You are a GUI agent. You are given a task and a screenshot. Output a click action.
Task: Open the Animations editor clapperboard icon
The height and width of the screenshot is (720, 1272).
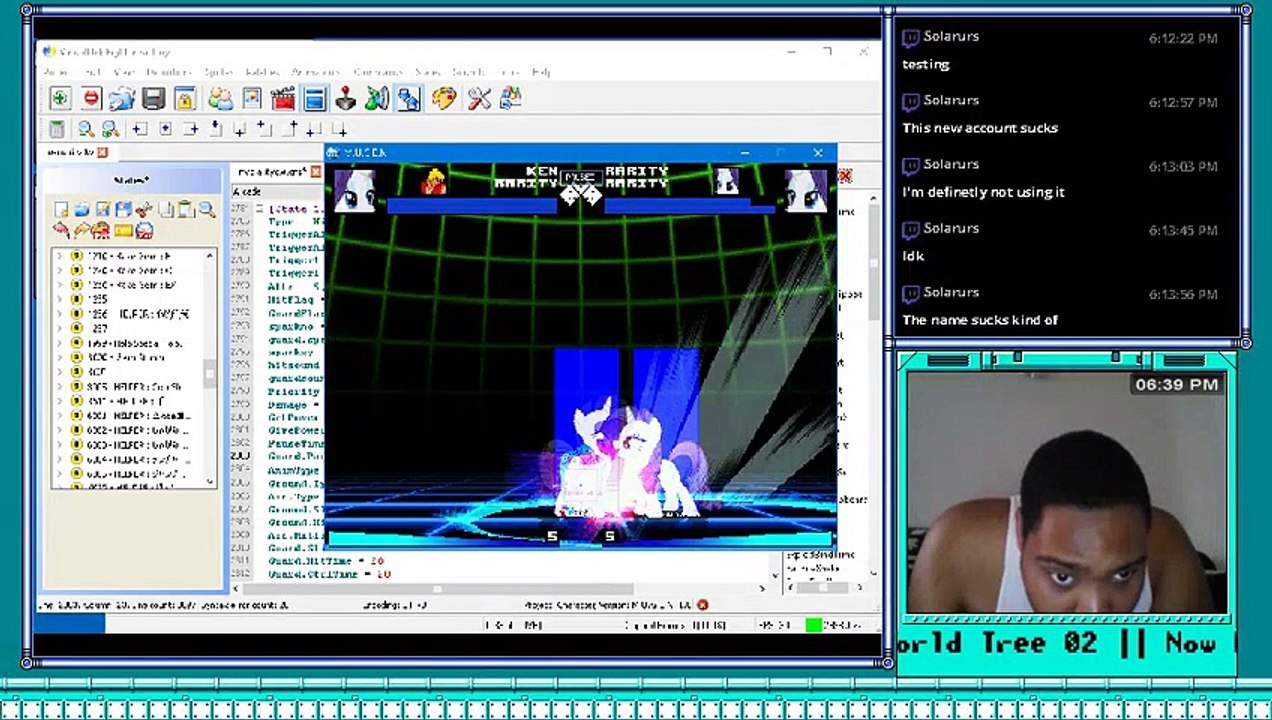tap(283, 98)
